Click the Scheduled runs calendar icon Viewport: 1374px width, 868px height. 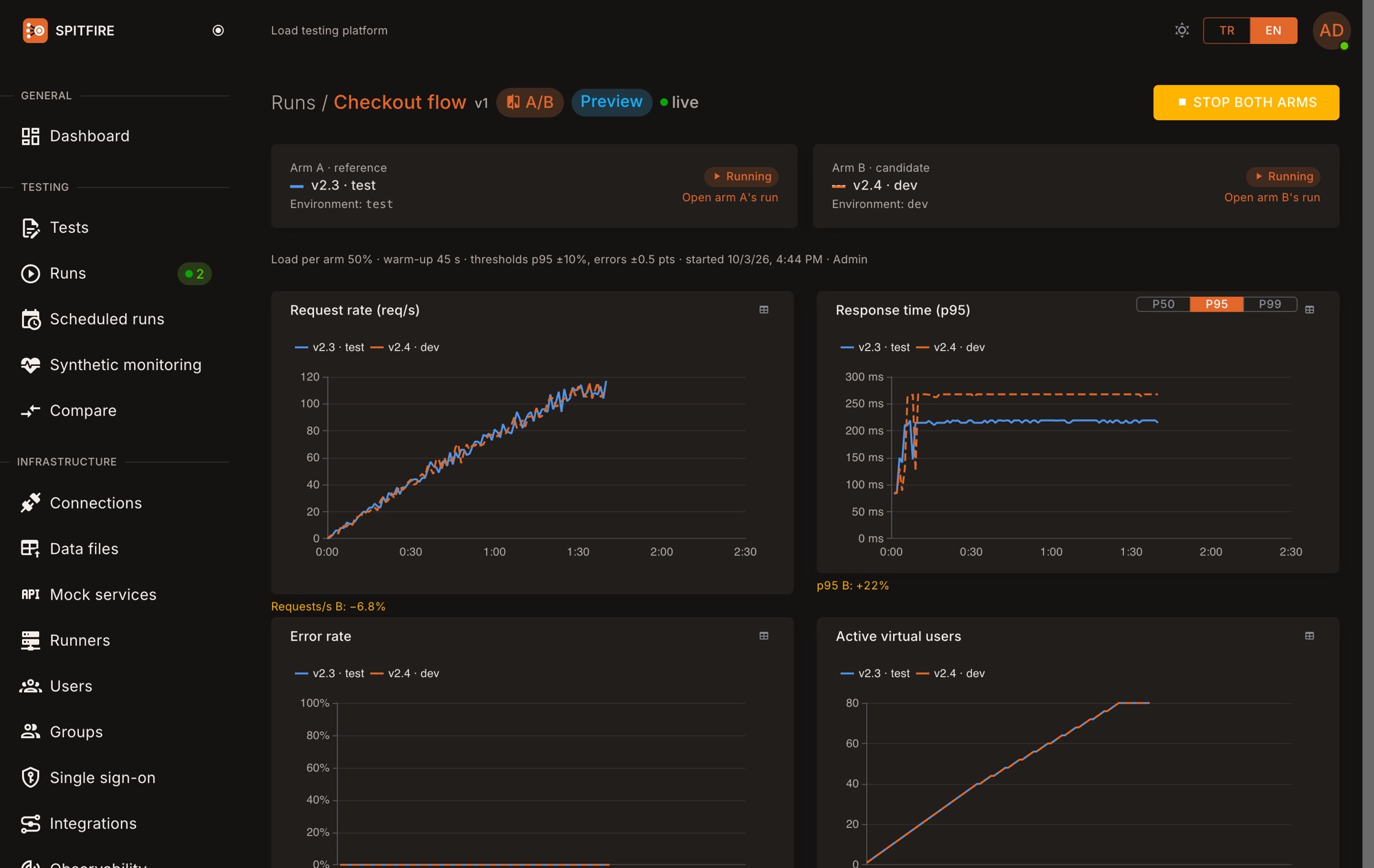[x=30, y=319]
